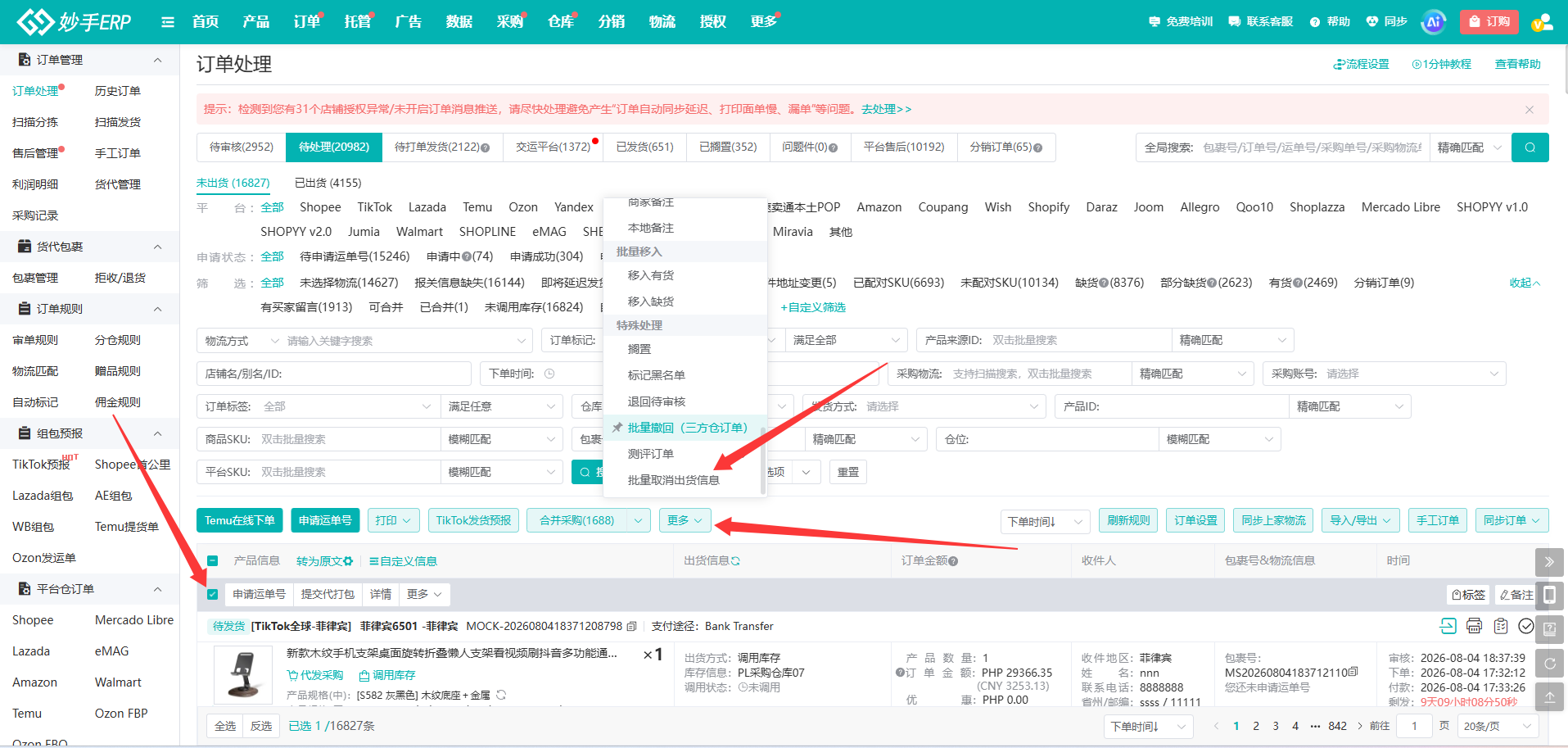Click the help-book icon on the right sidebar
The width and height of the screenshot is (1568, 748).
click(1549, 629)
